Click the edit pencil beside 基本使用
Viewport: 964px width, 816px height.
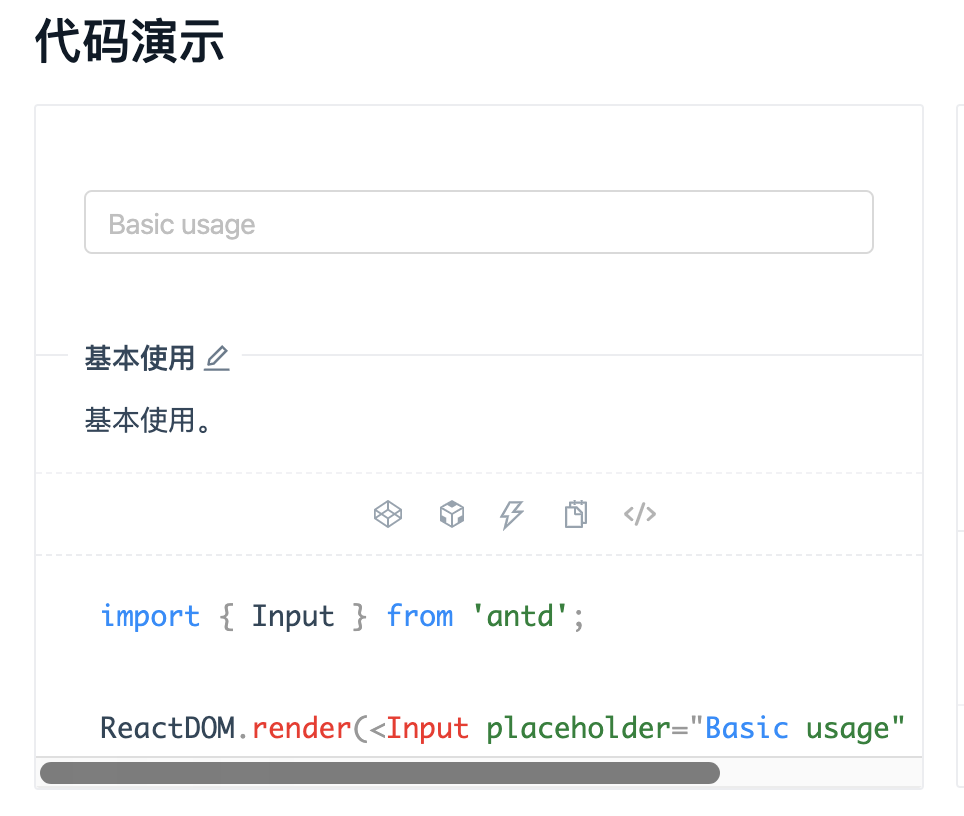(217, 358)
